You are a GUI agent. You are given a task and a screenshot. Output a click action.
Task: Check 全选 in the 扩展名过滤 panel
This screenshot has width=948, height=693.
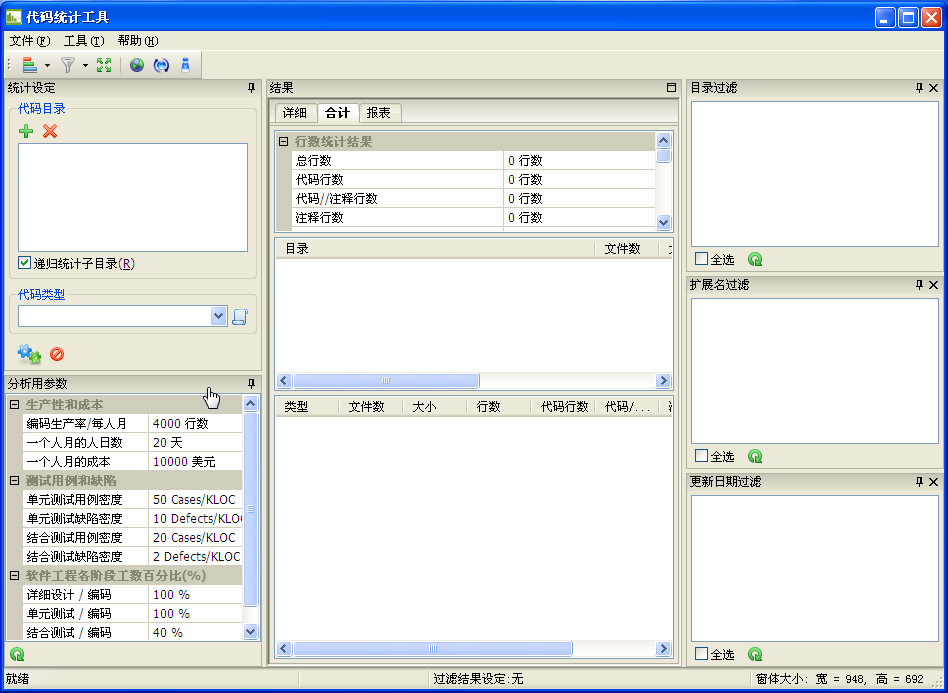(x=701, y=455)
